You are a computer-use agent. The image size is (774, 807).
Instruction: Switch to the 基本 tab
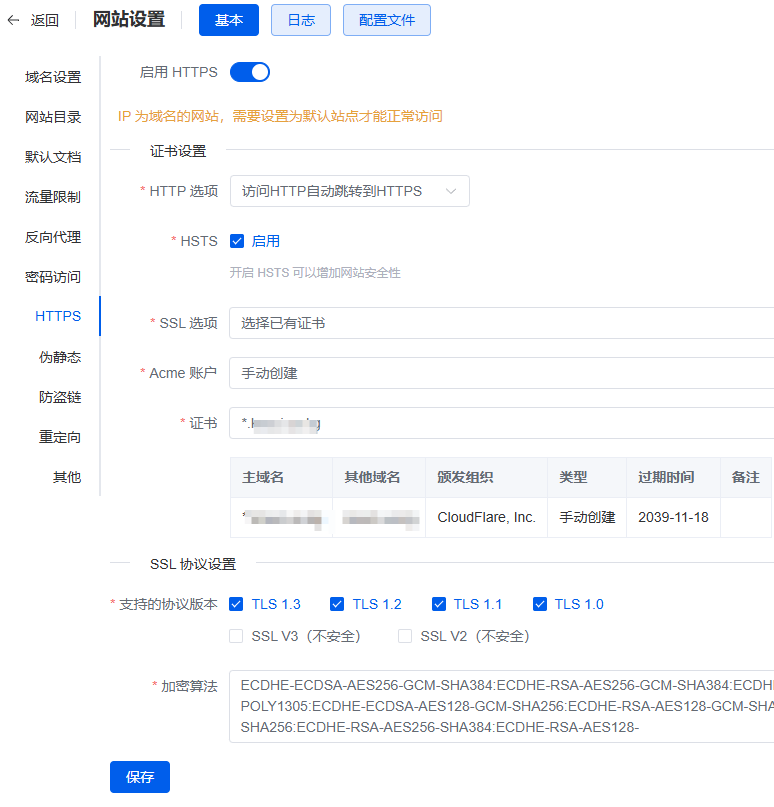click(x=229, y=20)
